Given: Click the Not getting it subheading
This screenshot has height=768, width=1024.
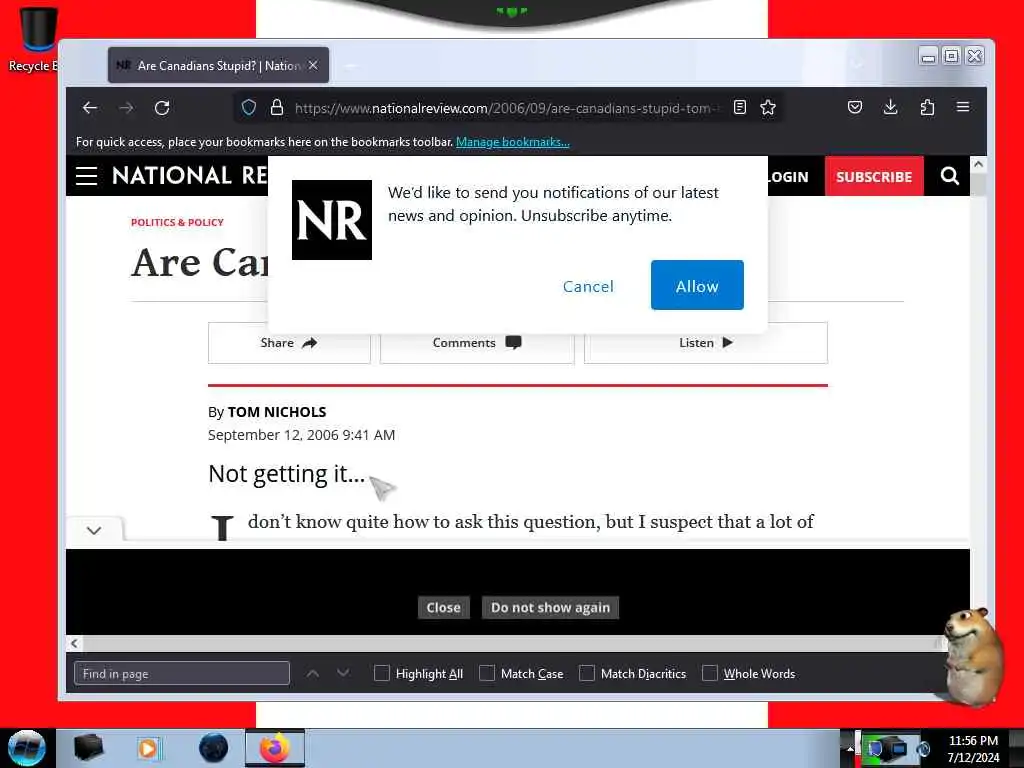Looking at the screenshot, I should 287,474.
